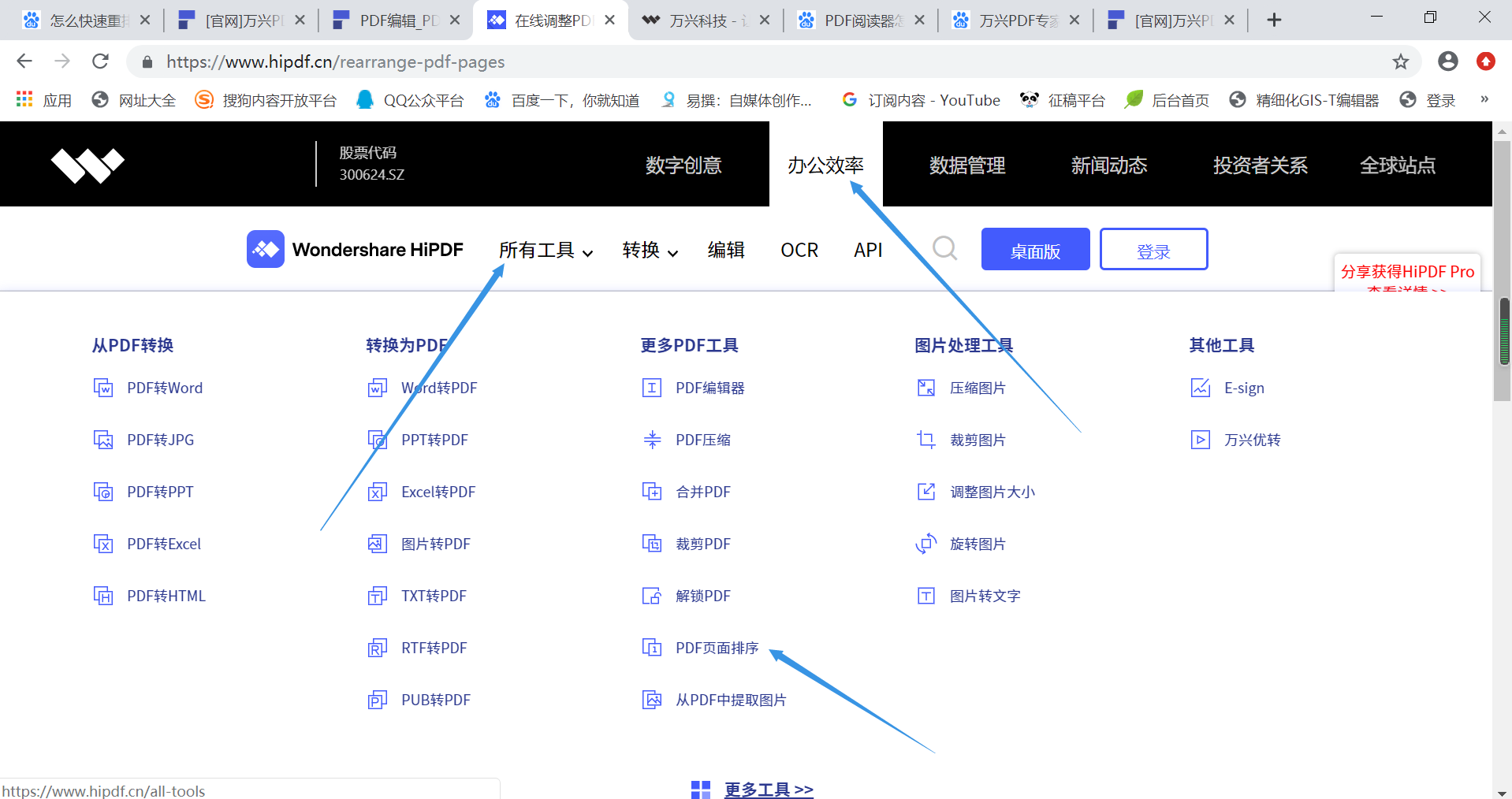Select the E-sign tool icon
Viewport: 1512px width, 799px height.
[x=1199, y=388]
